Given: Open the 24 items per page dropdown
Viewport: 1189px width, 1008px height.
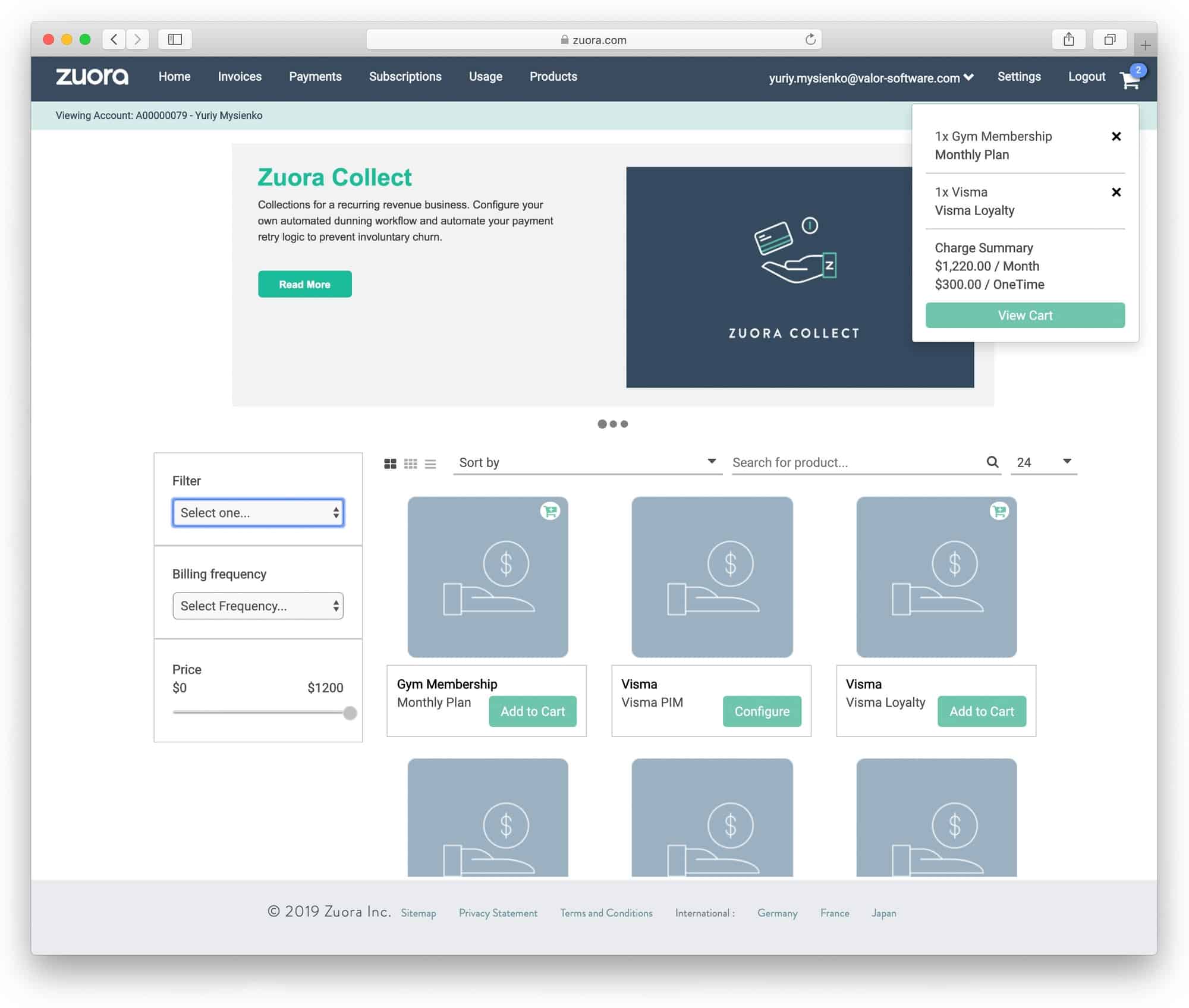Looking at the screenshot, I should 1044,462.
